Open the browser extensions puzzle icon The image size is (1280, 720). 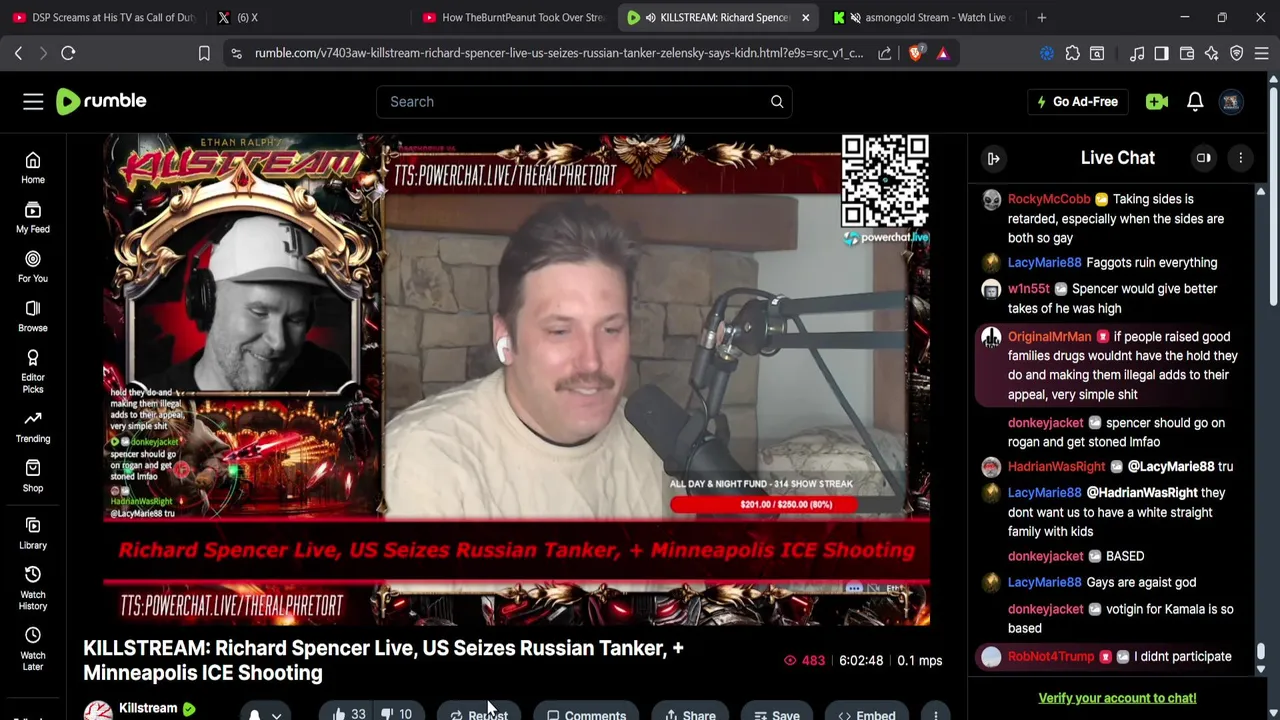pos(1072,53)
